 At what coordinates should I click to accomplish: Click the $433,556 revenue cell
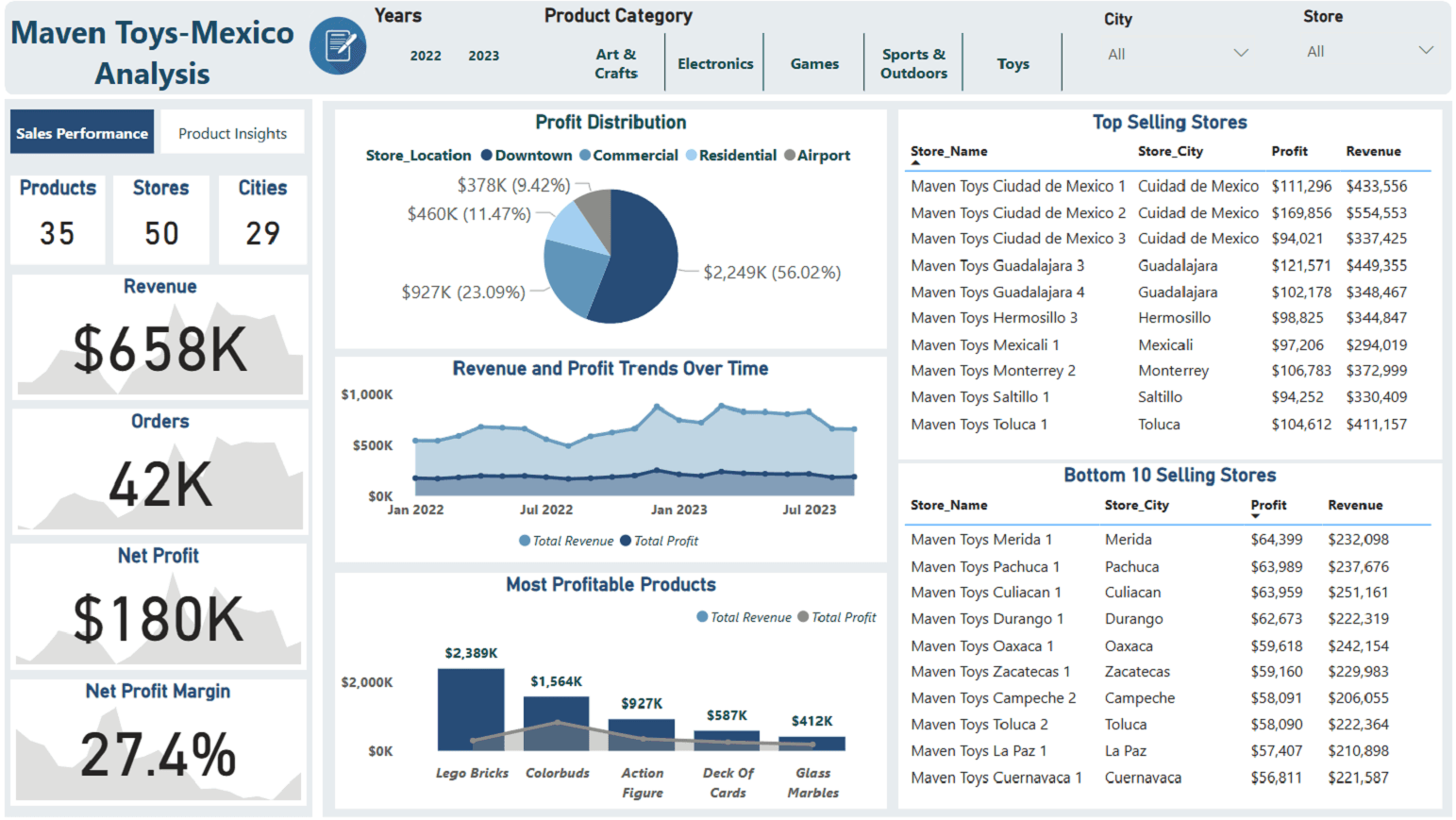[x=1376, y=186]
